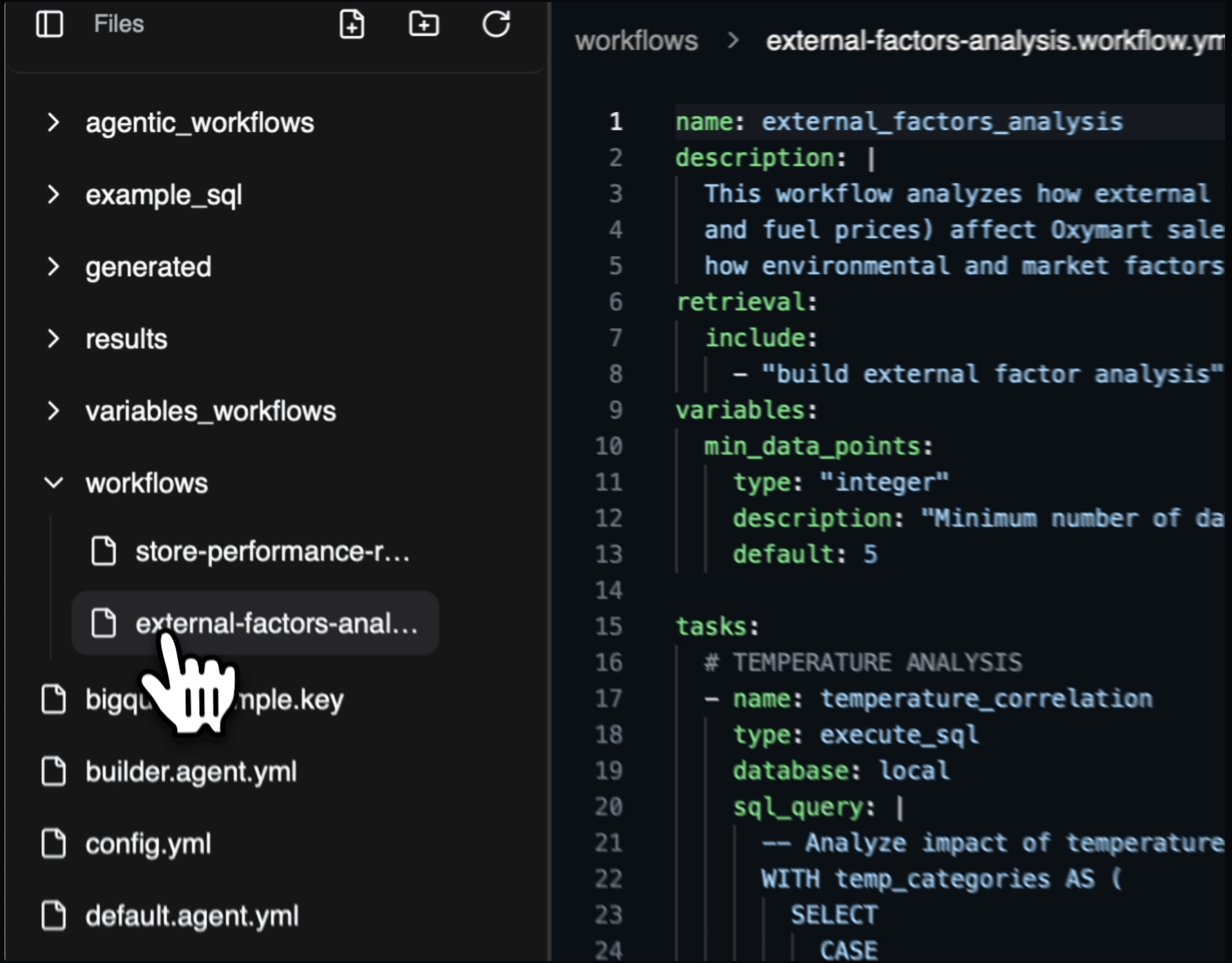This screenshot has height=963, width=1232.
Task: Expand the results folder chevron
Action: pos(53,339)
